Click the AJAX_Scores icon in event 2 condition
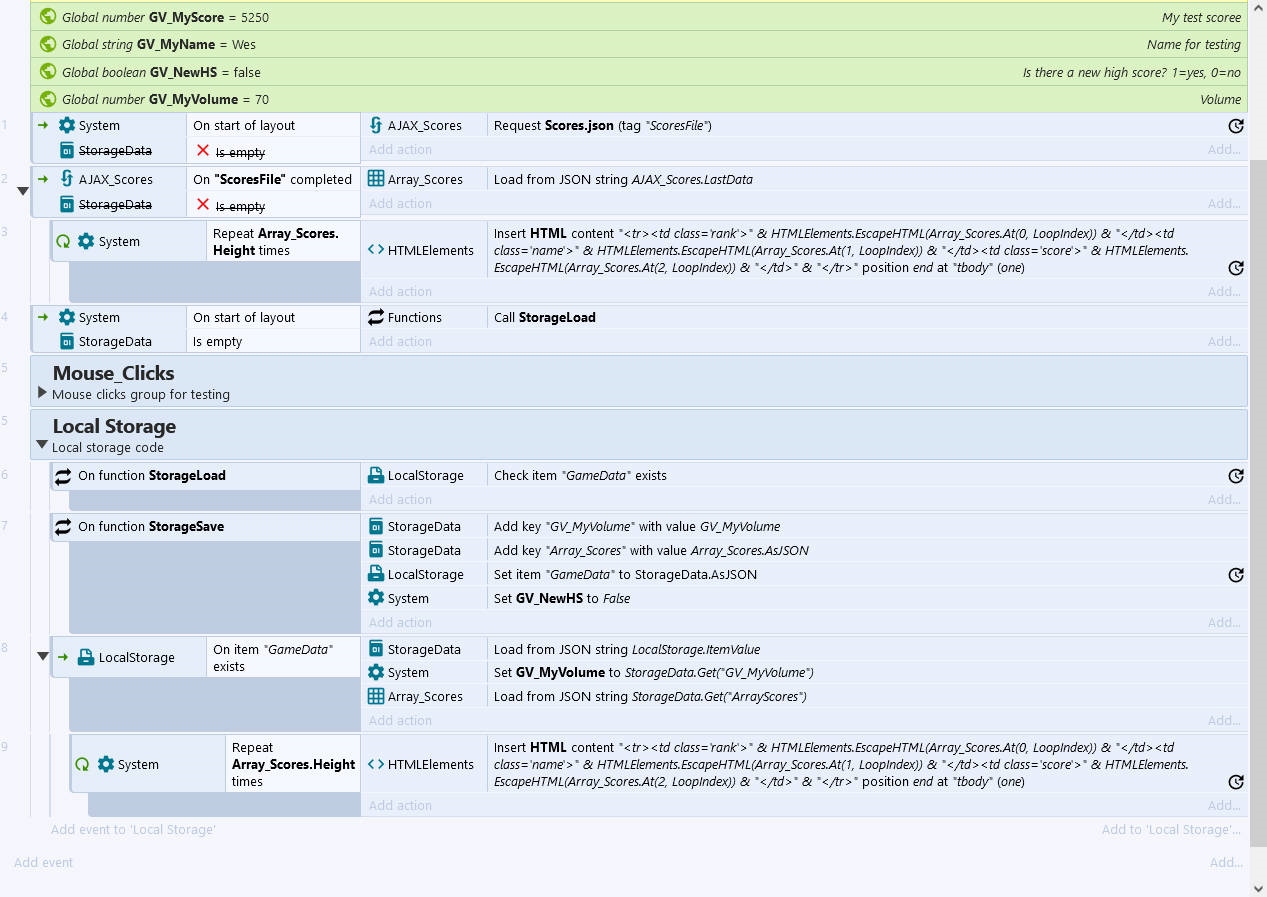Screen dimensions: 1267x897 67,179
